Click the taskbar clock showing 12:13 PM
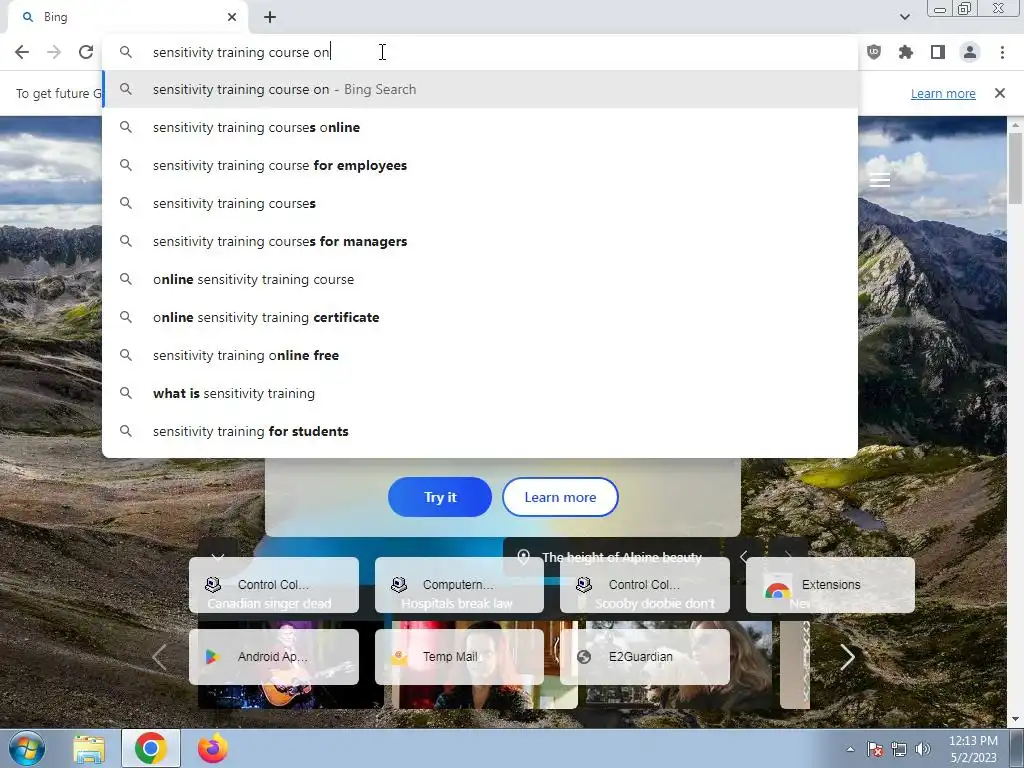The height and width of the screenshot is (768, 1024). [x=973, y=749]
